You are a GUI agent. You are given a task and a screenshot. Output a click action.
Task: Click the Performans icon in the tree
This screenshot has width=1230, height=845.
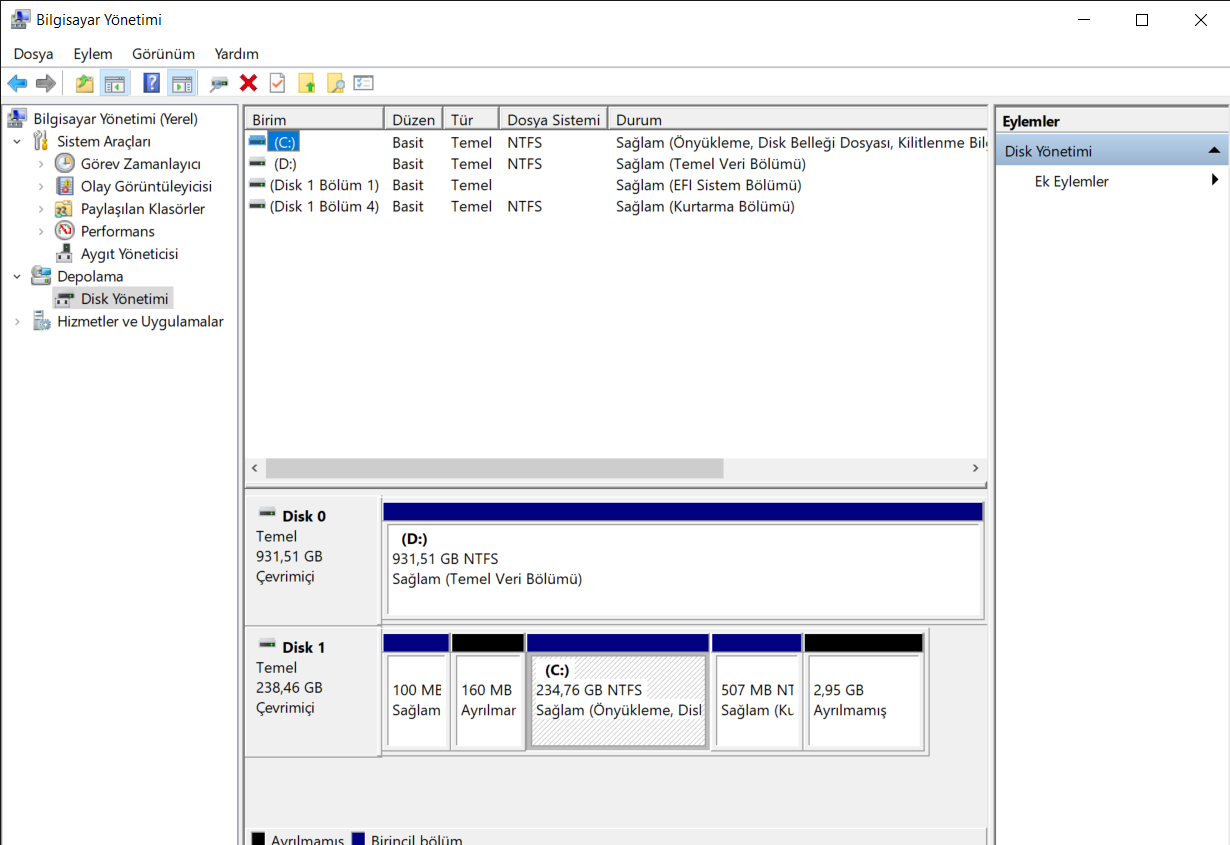point(65,231)
